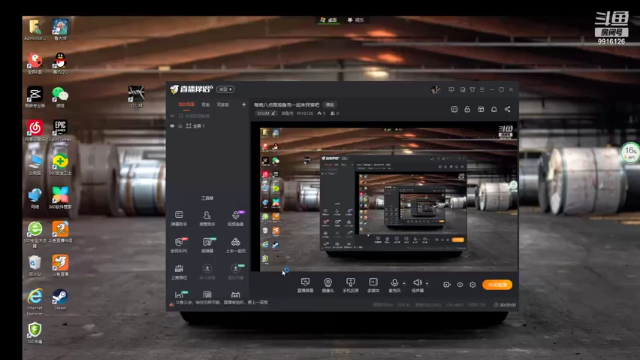
Task: Toggle the preview eye icon near settings
Action: coord(460,284)
